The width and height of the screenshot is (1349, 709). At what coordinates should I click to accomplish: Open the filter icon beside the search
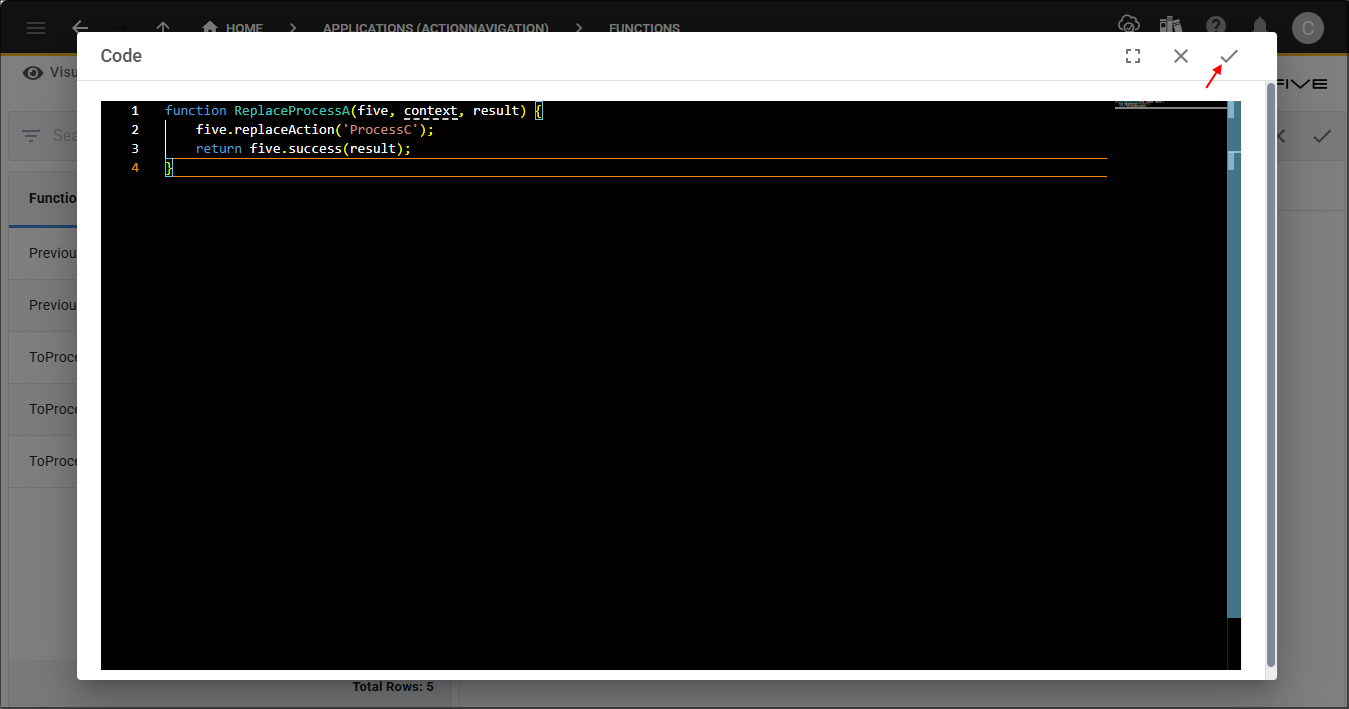coord(31,136)
